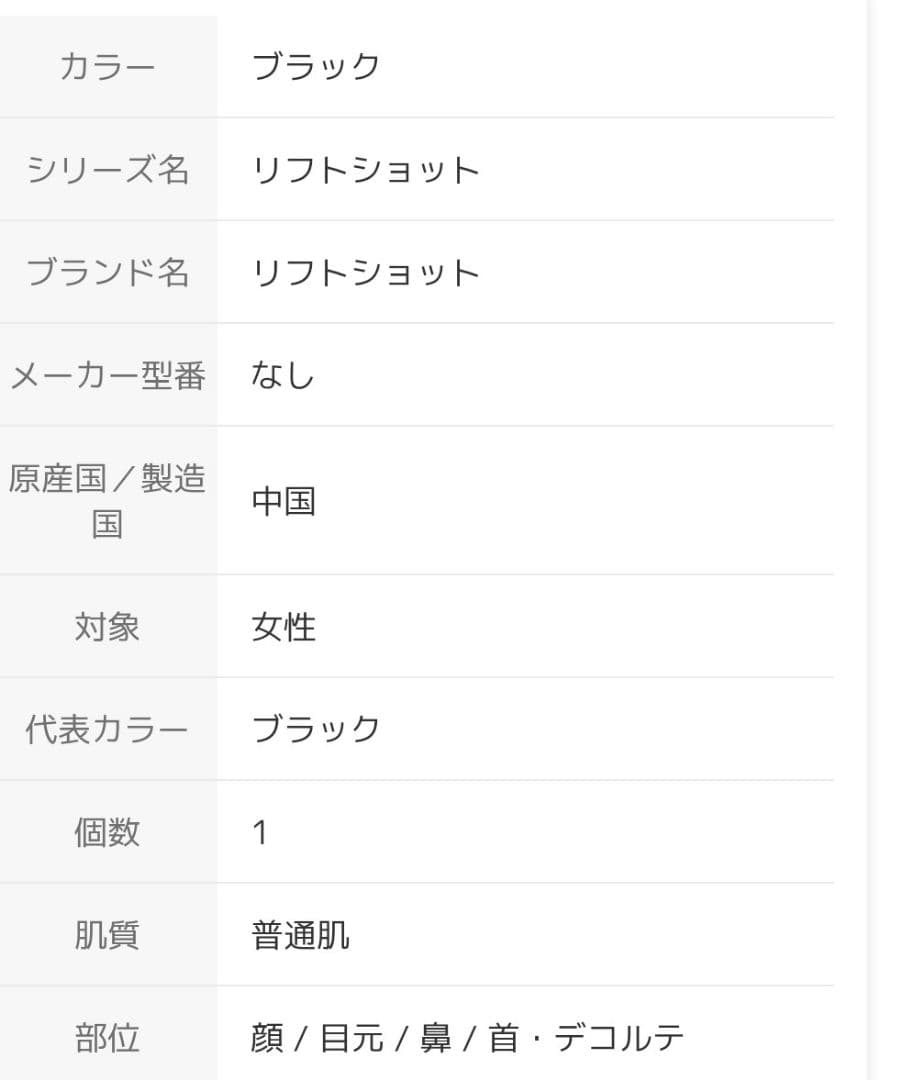Select the ブランド名 label cell
Viewport: 911px width, 1080px height.
[x=107, y=273]
